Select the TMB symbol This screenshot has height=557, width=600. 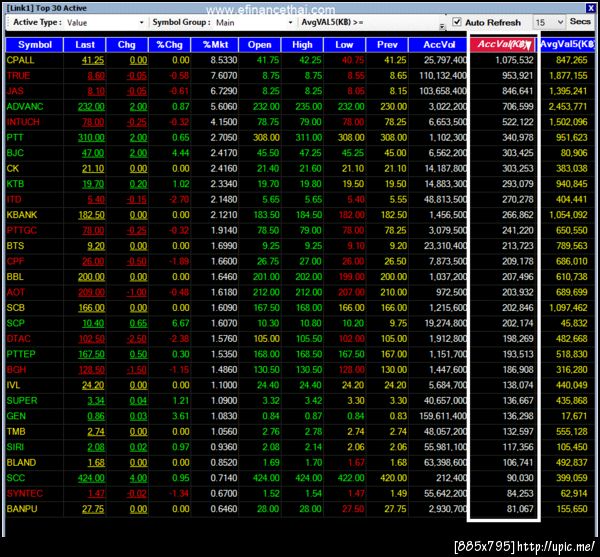(16, 432)
